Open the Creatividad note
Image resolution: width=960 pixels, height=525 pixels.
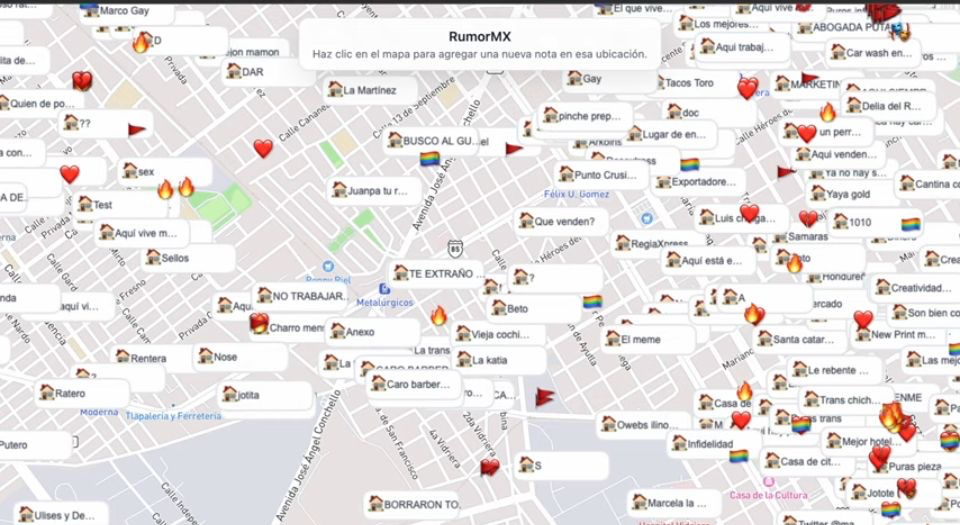pyautogui.click(x=917, y=288)
